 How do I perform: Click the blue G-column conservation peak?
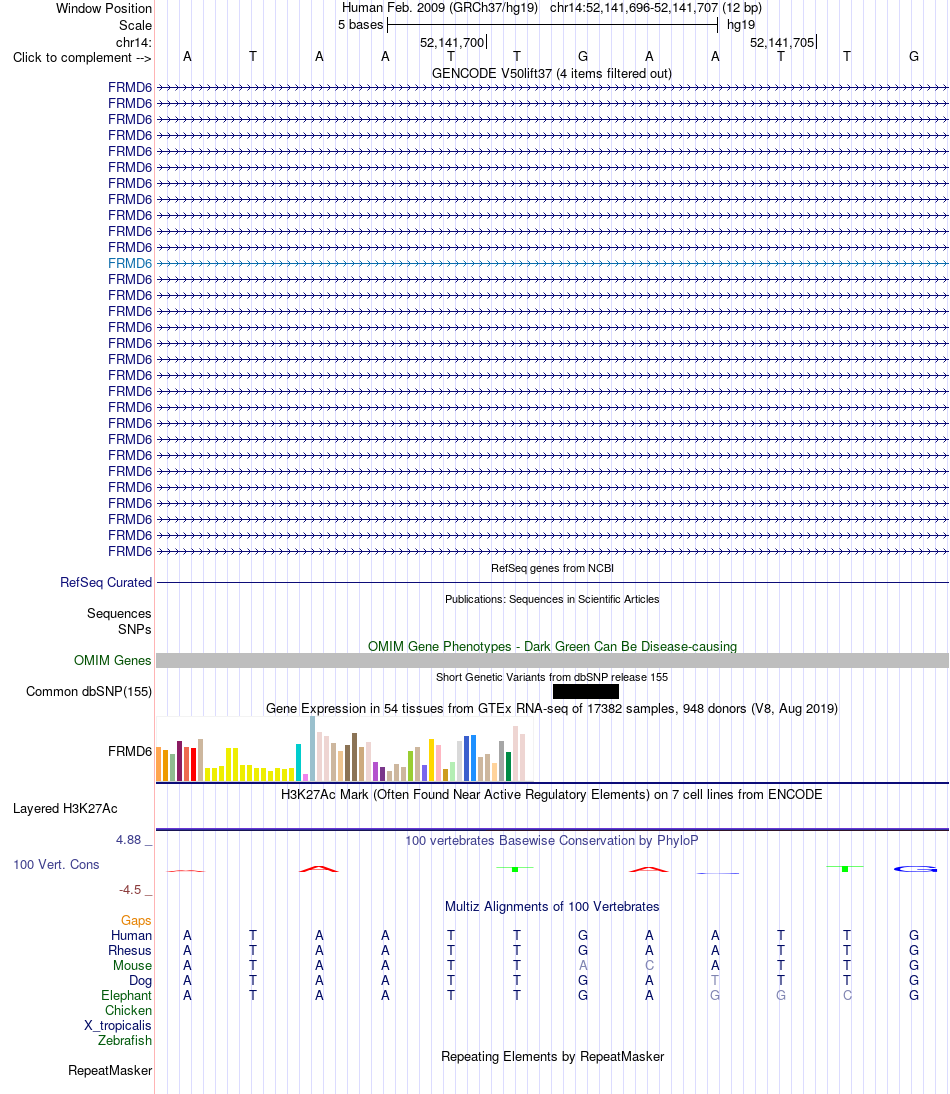(915, 869)
